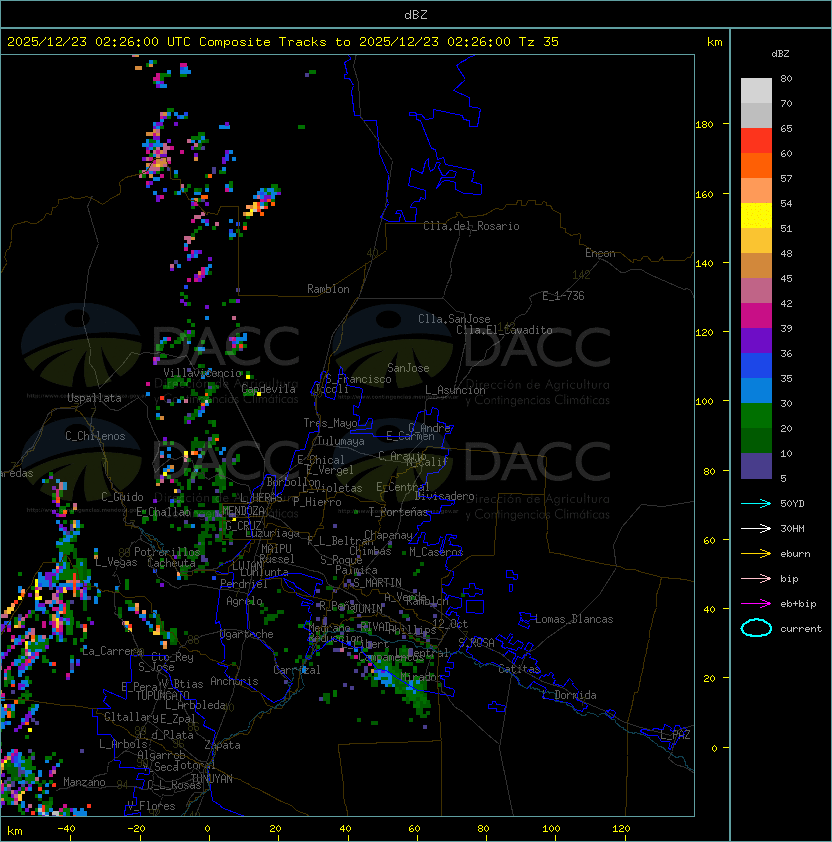Screen dimensions: 832x842
Task: Click the Catitas place label
Action: 519,669
